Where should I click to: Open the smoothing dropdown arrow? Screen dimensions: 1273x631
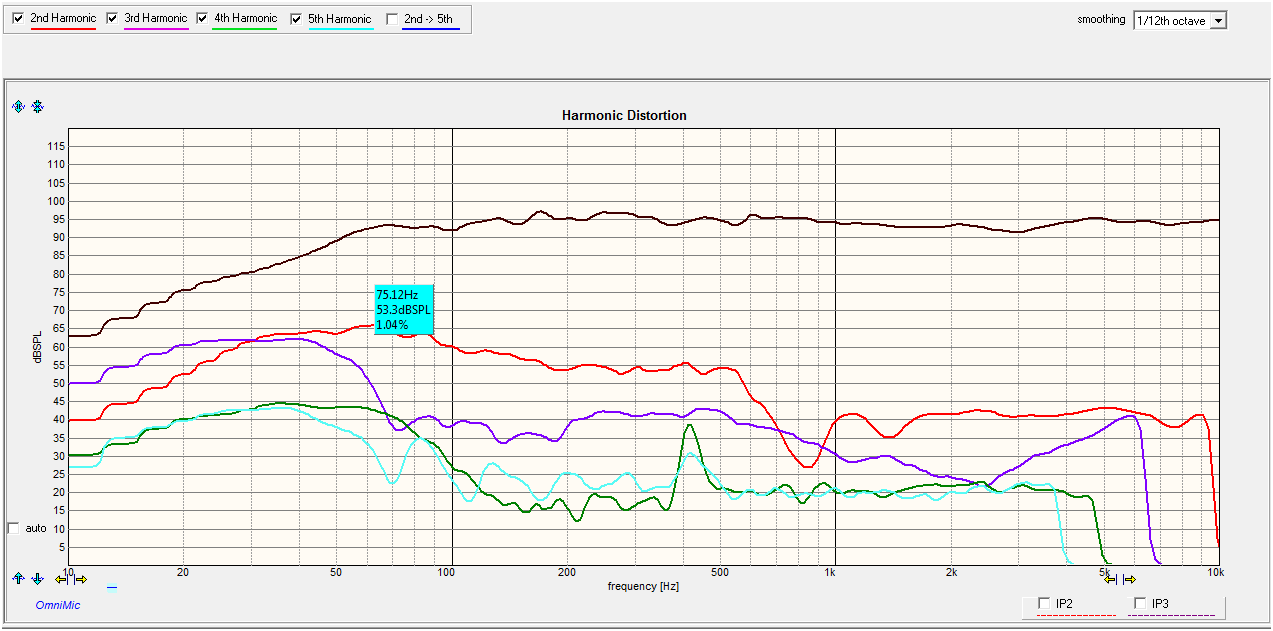point(1218,21)
